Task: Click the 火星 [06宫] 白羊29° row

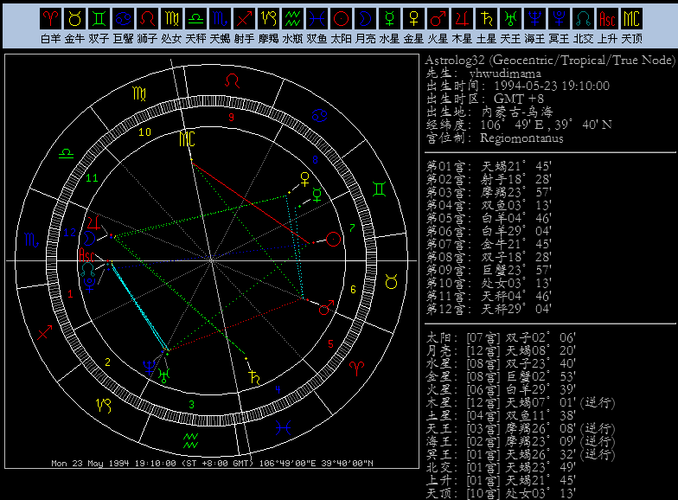Action: (501, 390)
